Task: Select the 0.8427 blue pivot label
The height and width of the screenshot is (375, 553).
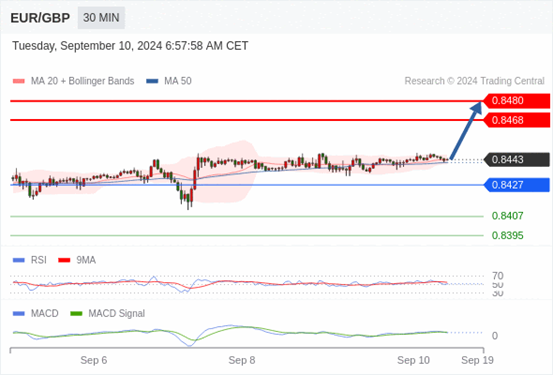Action: click(x=517, y=185)
